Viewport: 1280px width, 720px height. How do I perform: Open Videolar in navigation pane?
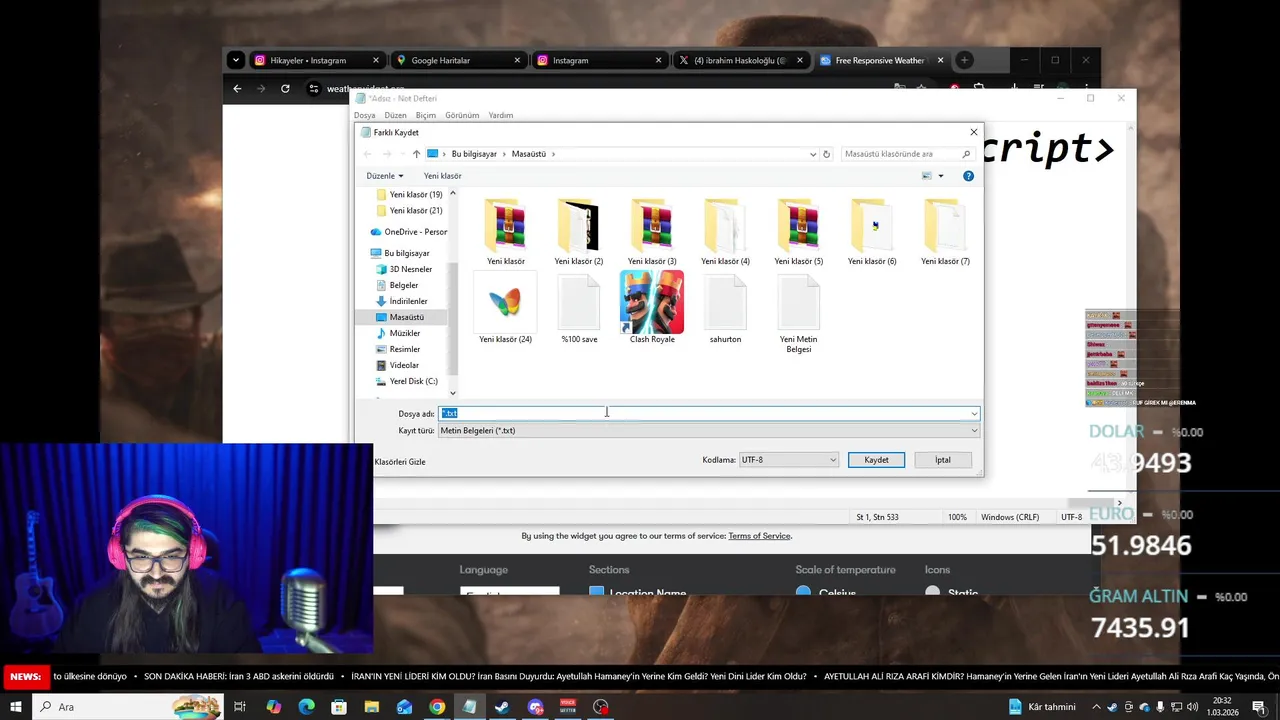coord(397,365)
